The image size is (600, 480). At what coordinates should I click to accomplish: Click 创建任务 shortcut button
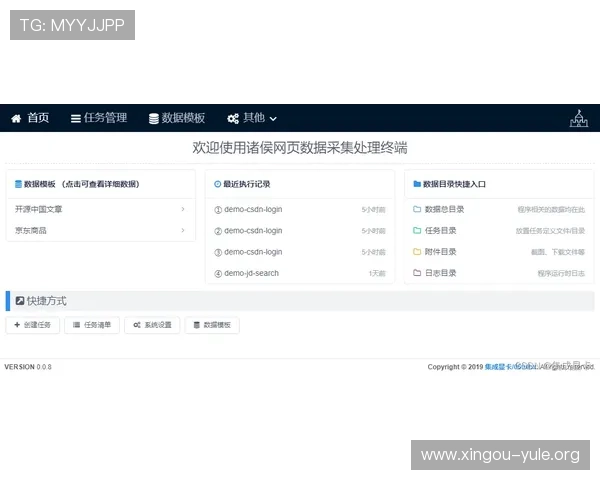[x=33, y=325]
